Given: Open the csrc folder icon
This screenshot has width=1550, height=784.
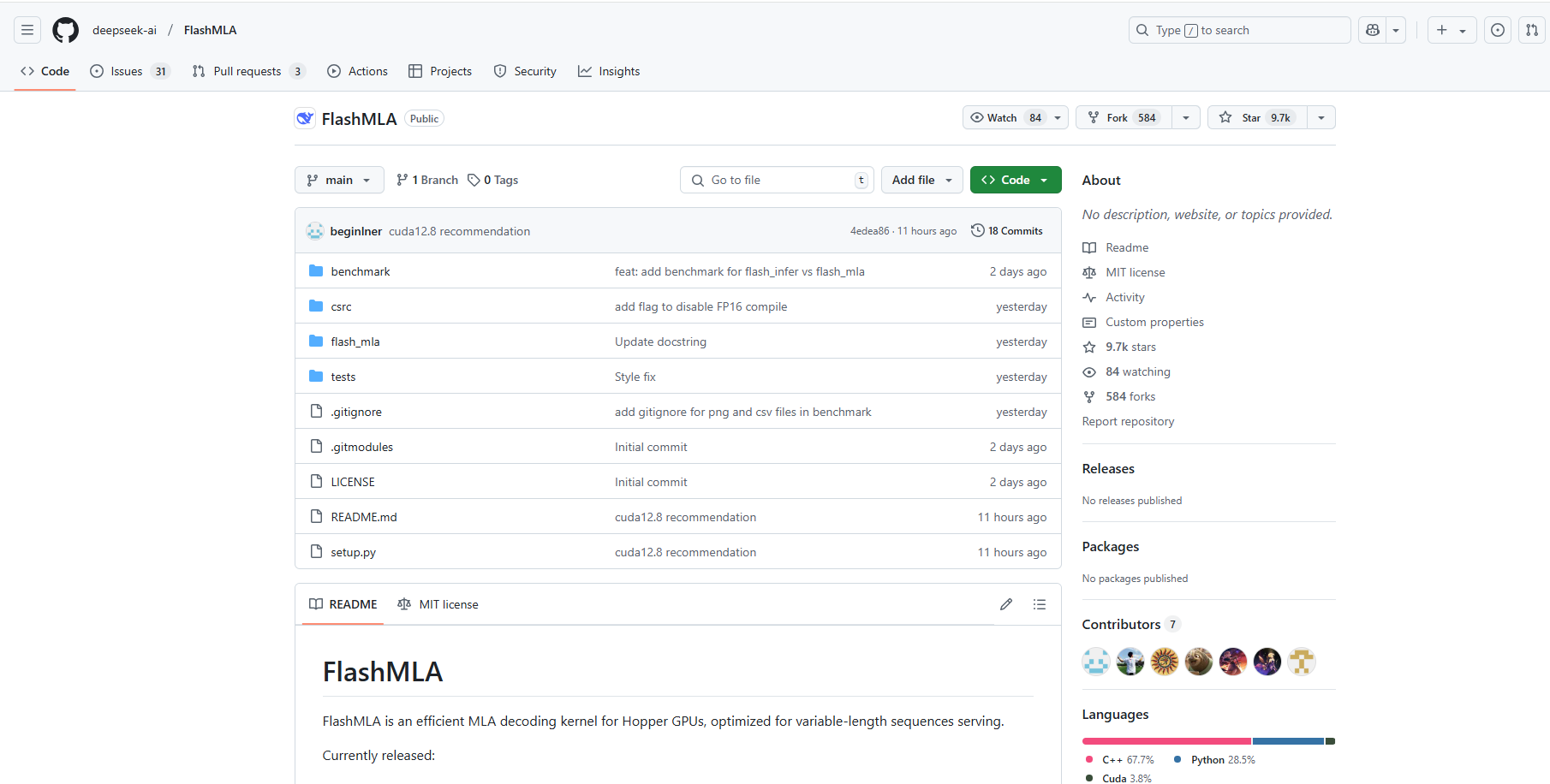Looking at the screenshot, I should [x=315, y=306].
